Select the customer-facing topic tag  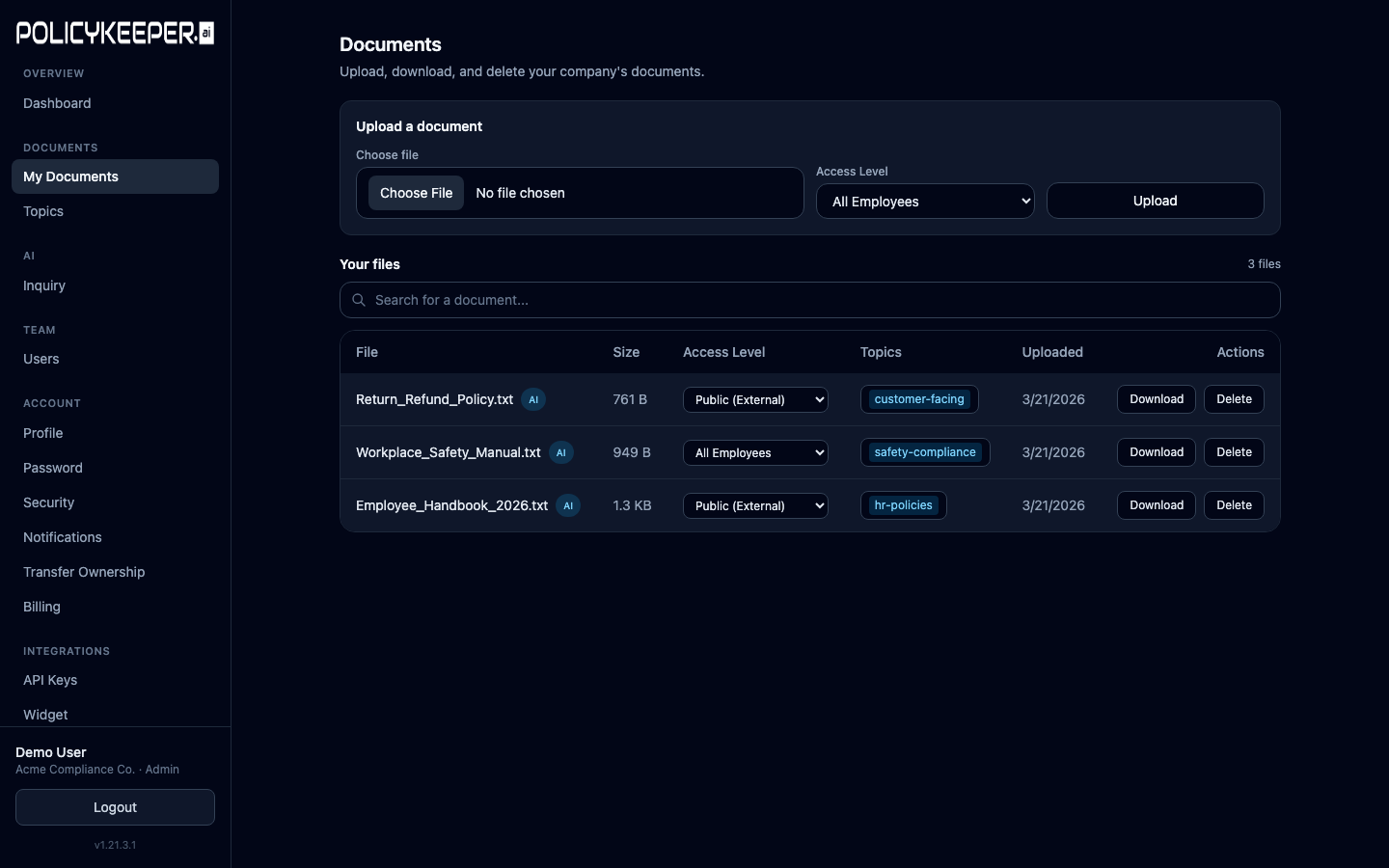click(918, 399)
